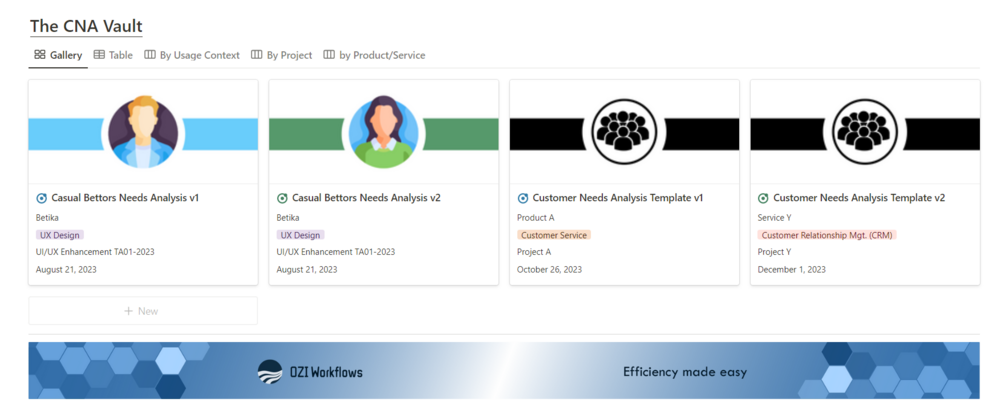
Task: Open The CNA Vault title link
Action: (x=86, y=26)
